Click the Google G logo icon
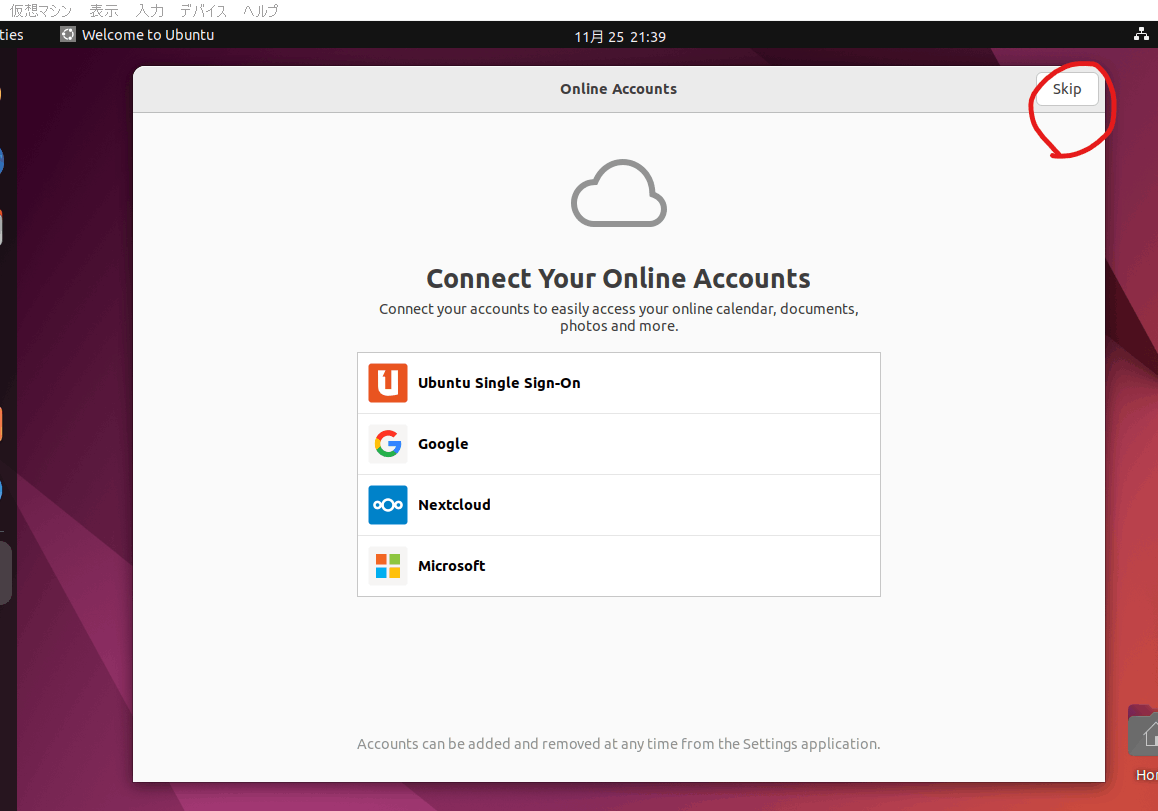Image resolution: width=1158 pixels, height=811 pixels. point(388,444)
